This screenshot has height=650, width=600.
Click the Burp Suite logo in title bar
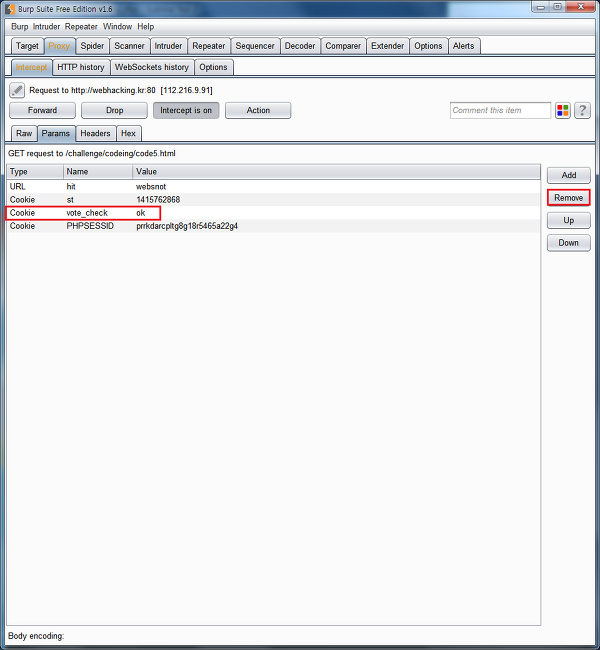[x=10, y=9]
